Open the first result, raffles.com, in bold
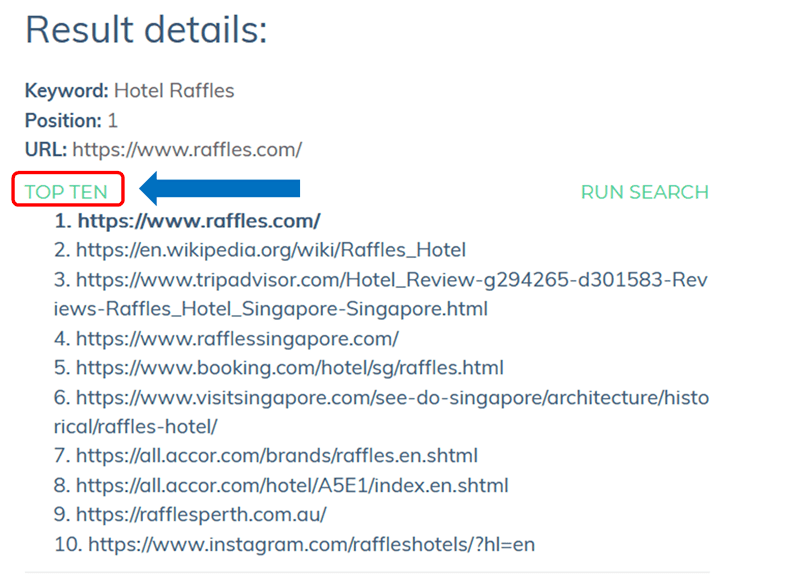The width and height of the screenshot is (800, 574). tap(199, 220)
